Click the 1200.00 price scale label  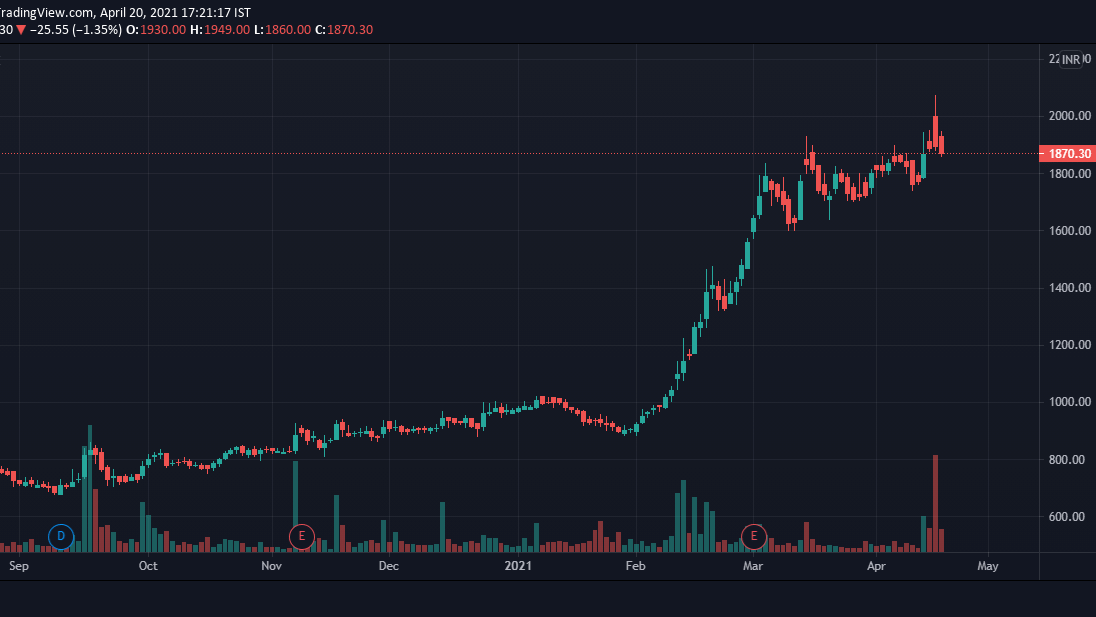point(1068,345)
